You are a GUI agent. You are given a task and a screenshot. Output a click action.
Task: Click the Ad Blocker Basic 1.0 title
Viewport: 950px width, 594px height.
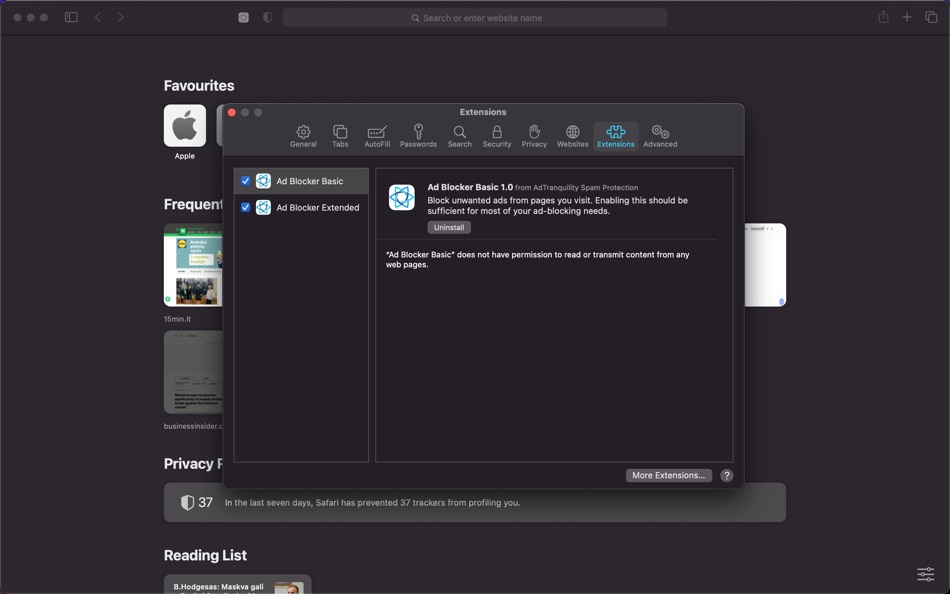pos(470,187)
